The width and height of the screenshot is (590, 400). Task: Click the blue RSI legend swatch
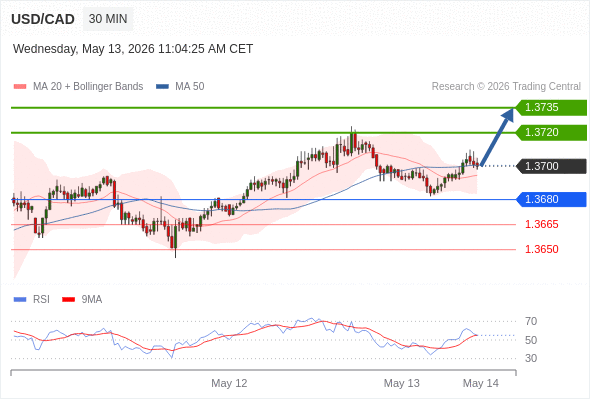[20, 300]
